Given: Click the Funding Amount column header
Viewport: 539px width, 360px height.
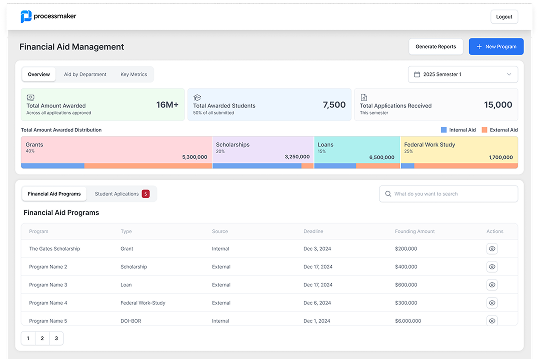Looking at the screenshot, I should pyautogui.click(x=415, y=231).
